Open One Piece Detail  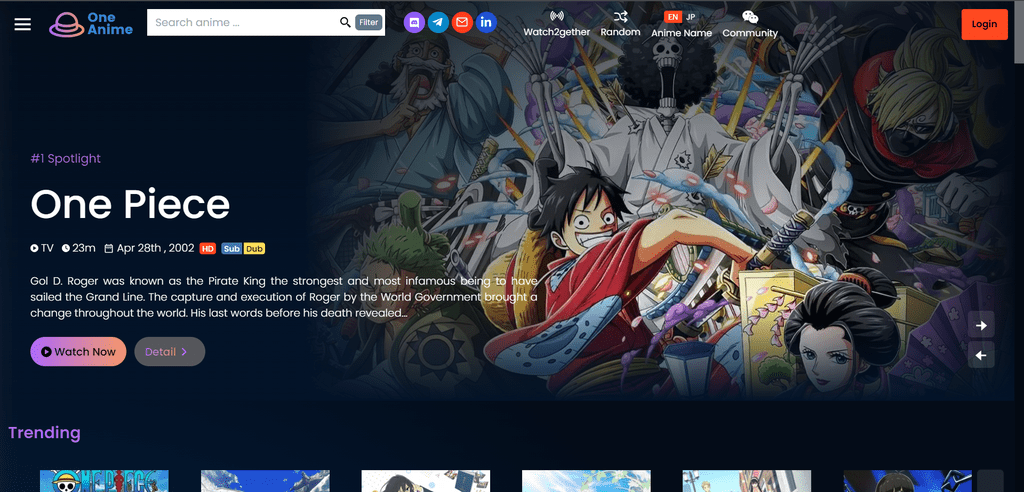pyautogui.click(x=170, y=352)
